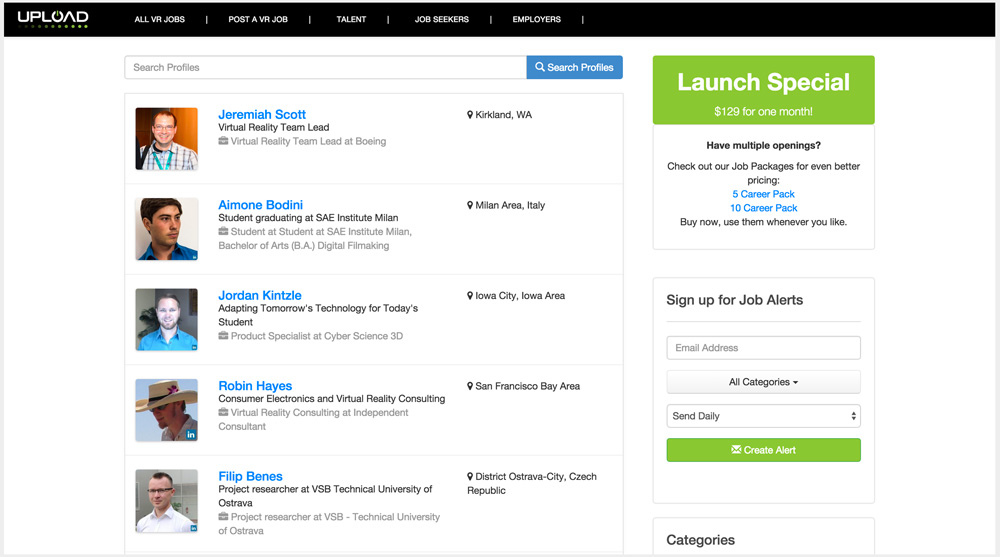Viewport: 1000px width, 557px height.
Task: Open the All VR Jobs menu
Action: tap(161, 19)
